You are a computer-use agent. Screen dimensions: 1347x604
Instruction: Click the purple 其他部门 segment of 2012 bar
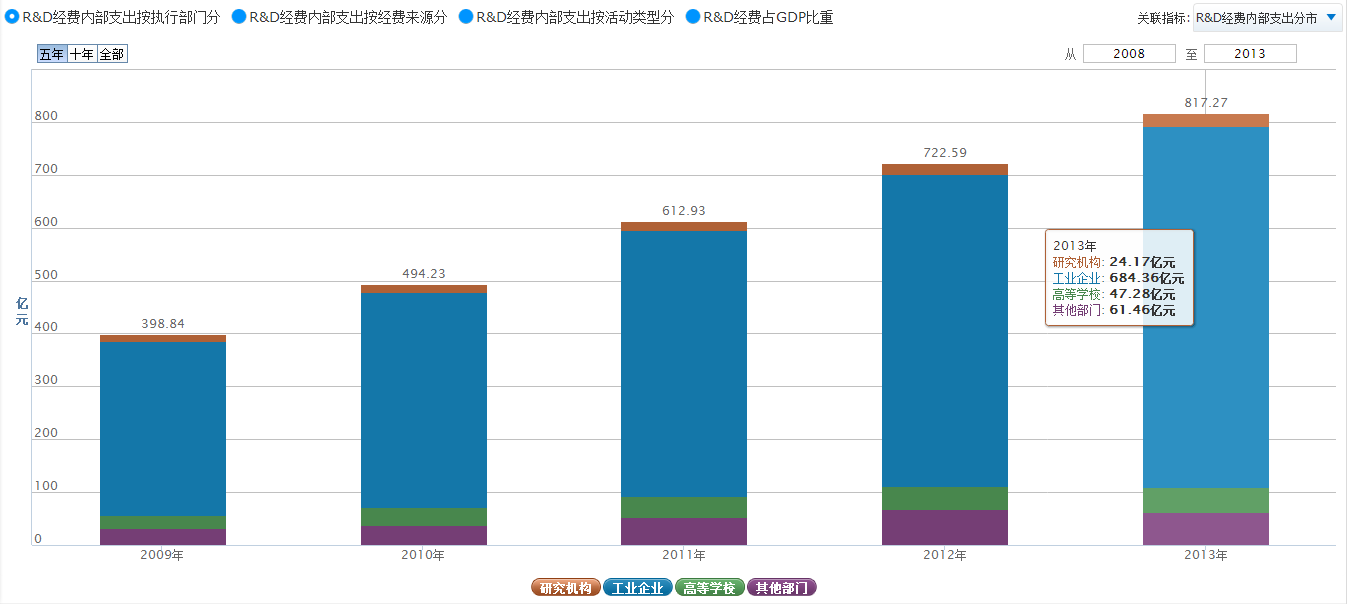point(944,527)
